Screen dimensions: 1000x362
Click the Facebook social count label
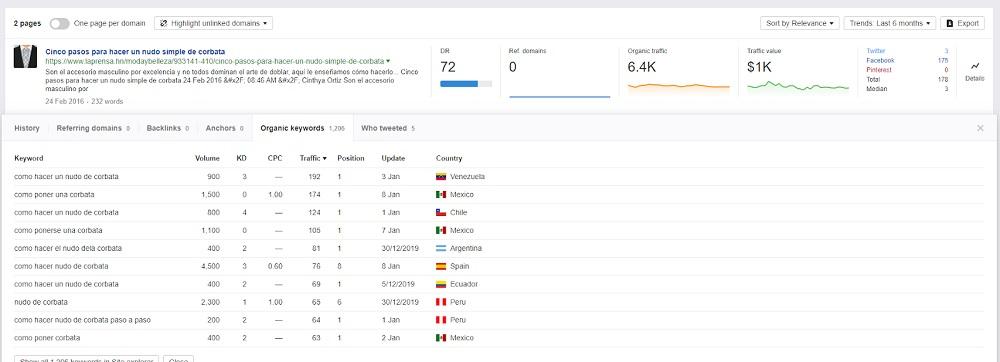pyautogui.click(x=880, y=61)
